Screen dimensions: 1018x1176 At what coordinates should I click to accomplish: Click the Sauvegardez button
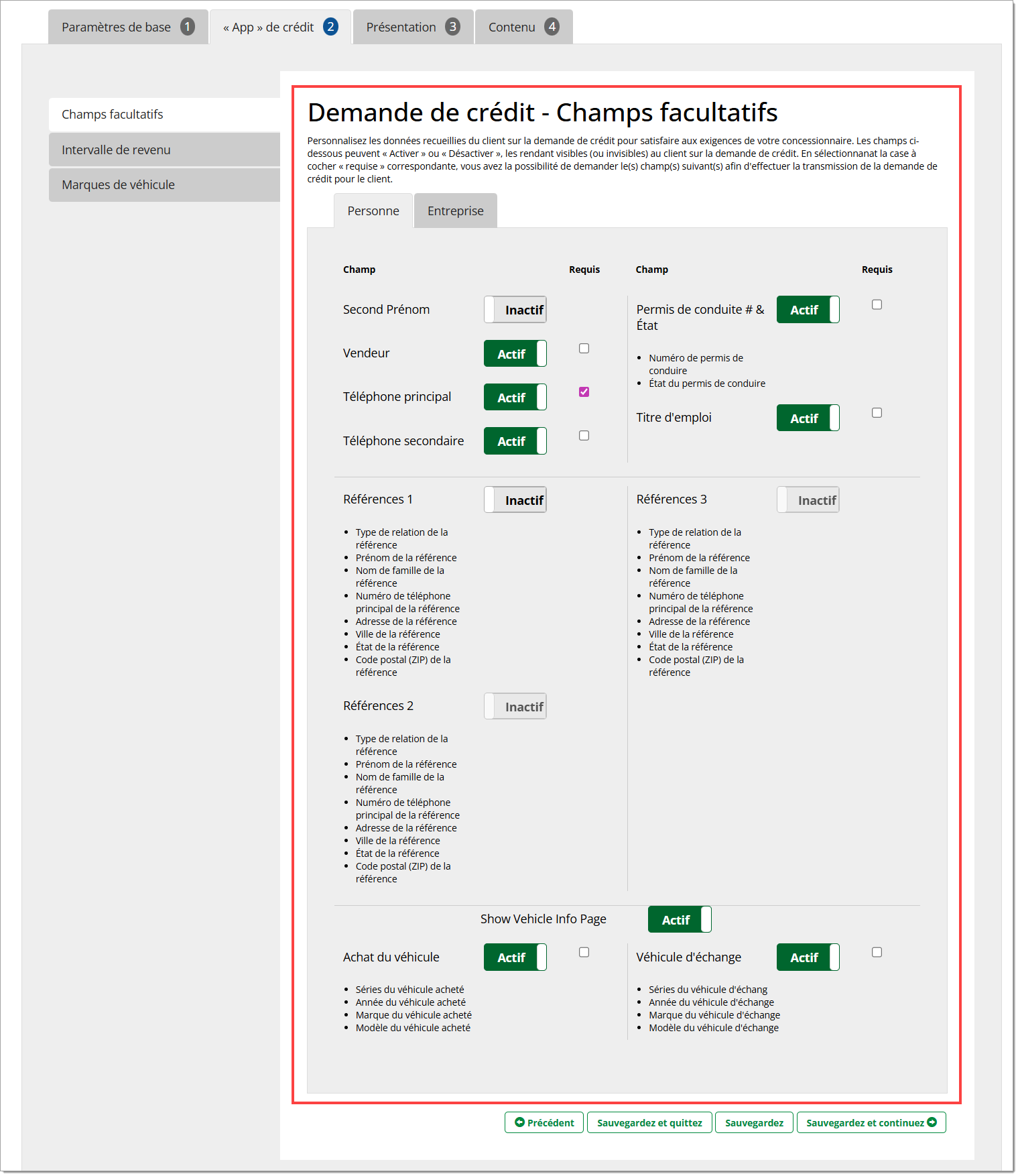click(x=753, y=1122)
